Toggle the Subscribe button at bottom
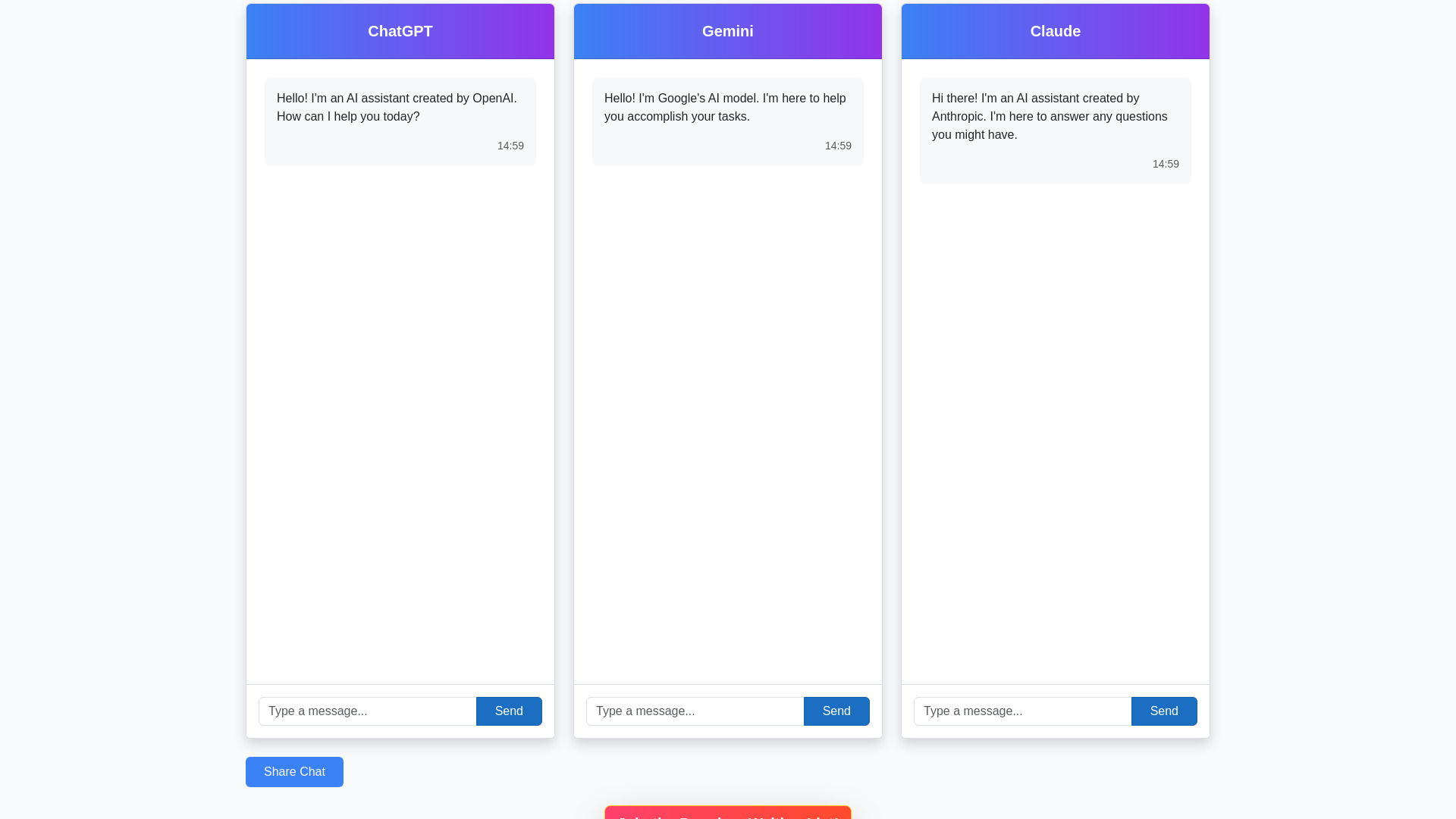Screen dimensions: 1456x819 [x=728, y=814]
